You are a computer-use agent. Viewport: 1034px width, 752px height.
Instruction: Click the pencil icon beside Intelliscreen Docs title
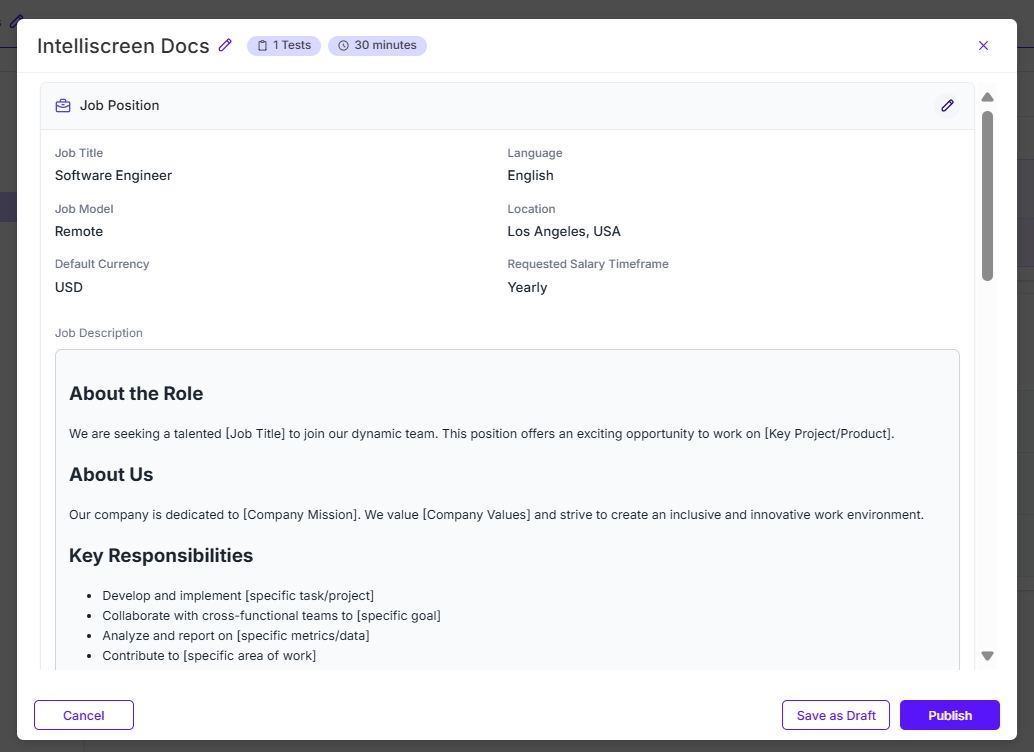coord(225,45)
